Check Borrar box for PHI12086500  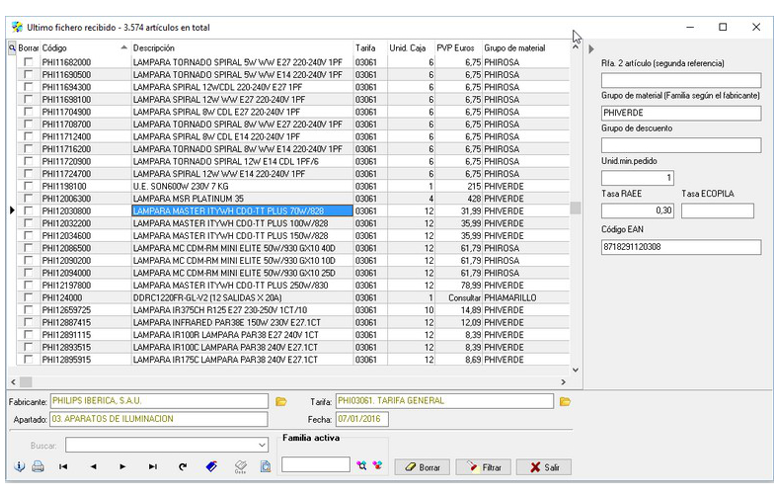pos(28,248)
